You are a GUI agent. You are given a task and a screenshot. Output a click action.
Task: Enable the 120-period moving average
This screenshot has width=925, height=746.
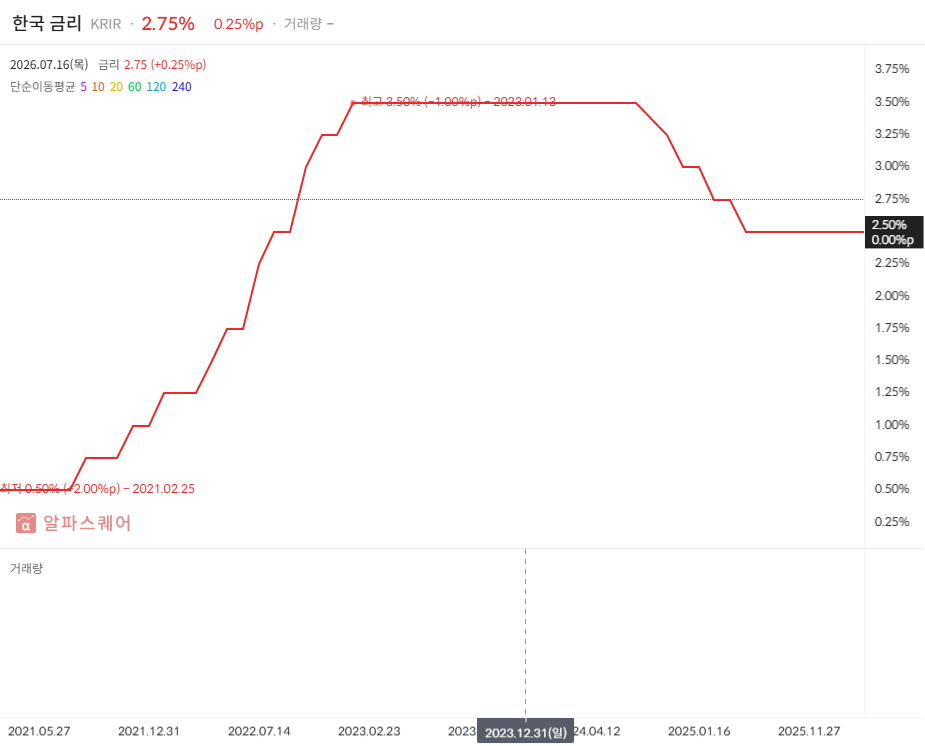point(156,87)
